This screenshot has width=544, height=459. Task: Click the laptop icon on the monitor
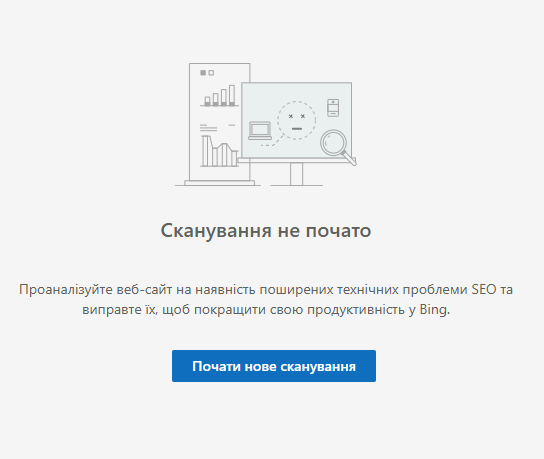tap(260, 131)
